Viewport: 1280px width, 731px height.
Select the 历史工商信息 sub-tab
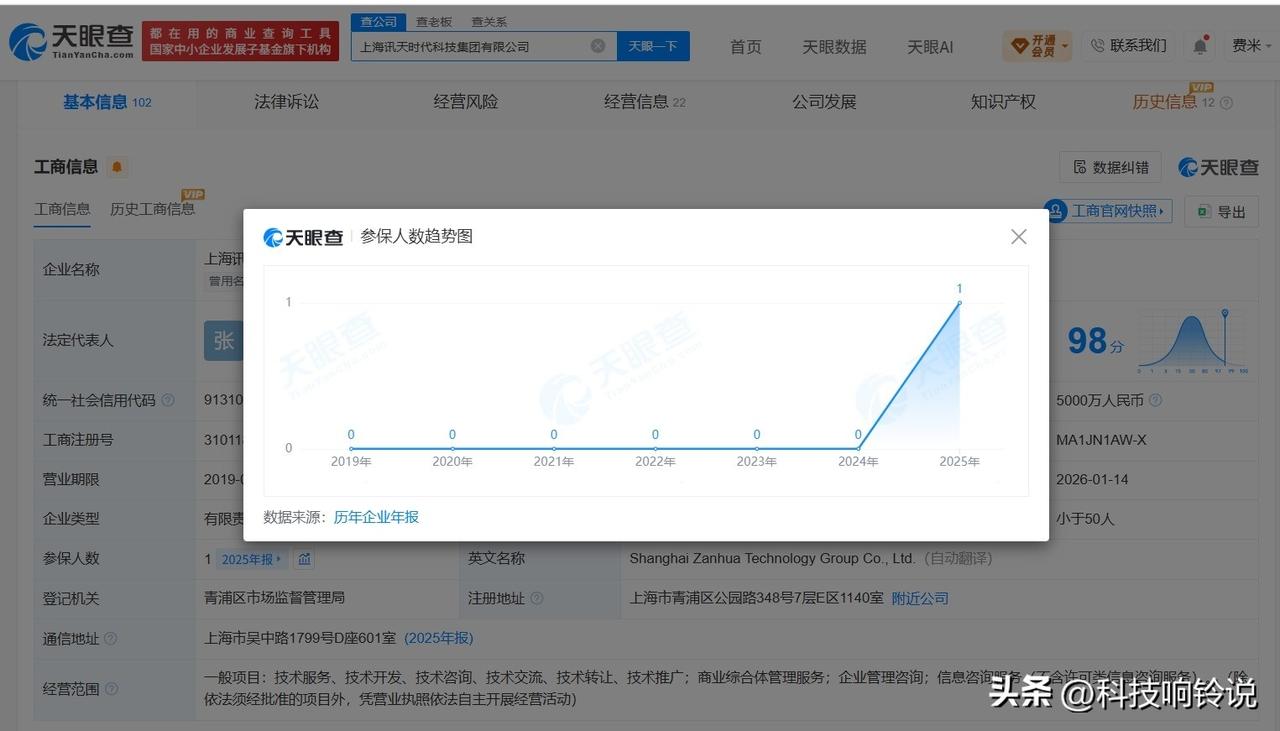152,209
